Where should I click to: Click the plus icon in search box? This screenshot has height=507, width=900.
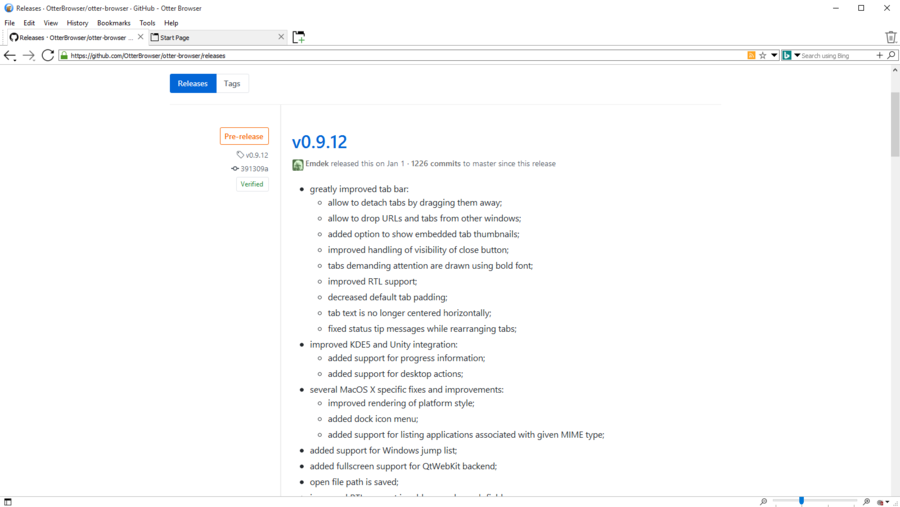tap(879, 56)
